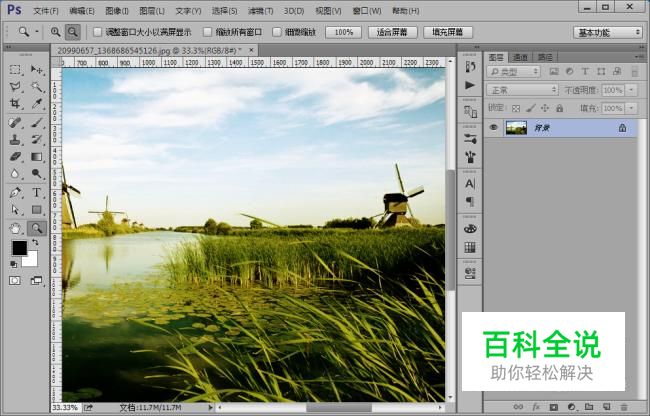Click the create new layer icon
Image resolution: width=650 pixels, height=416 pixels.
(606, 407)
